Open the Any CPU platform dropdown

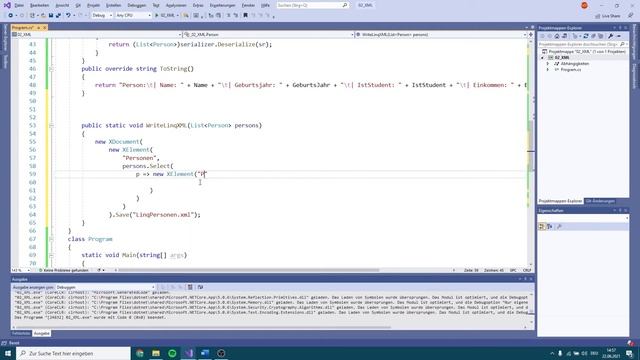click(x=133, y=16)
